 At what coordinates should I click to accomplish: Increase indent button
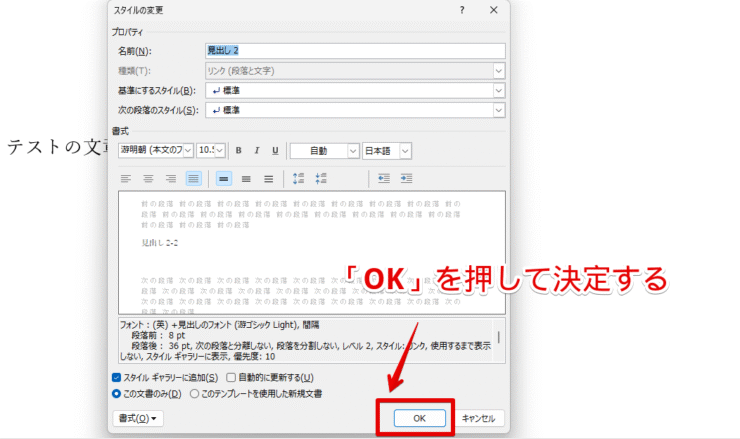(406, 178)
